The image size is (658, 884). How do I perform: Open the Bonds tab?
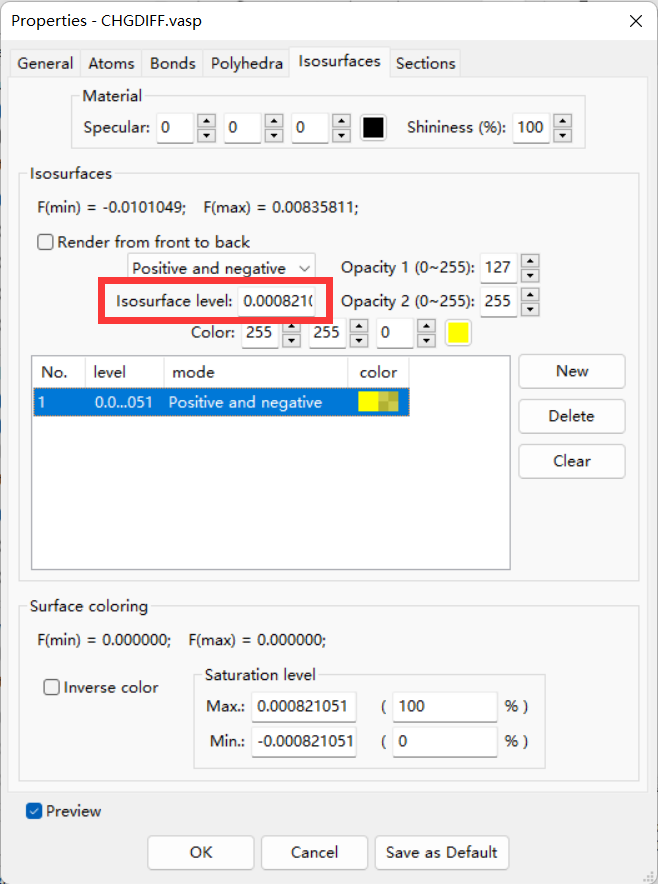click(173, 63)
